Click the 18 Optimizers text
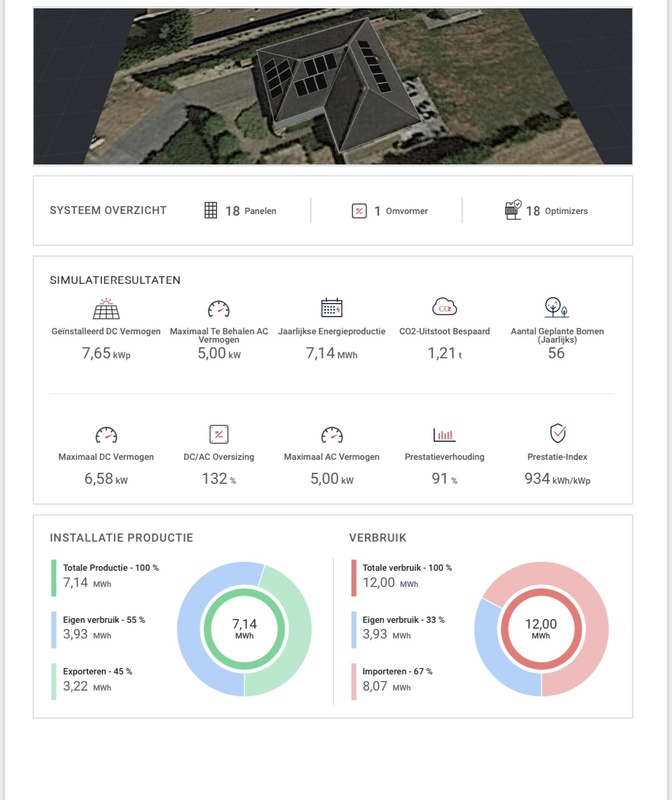The image size is (672, 800). click(x=557, y=211)
